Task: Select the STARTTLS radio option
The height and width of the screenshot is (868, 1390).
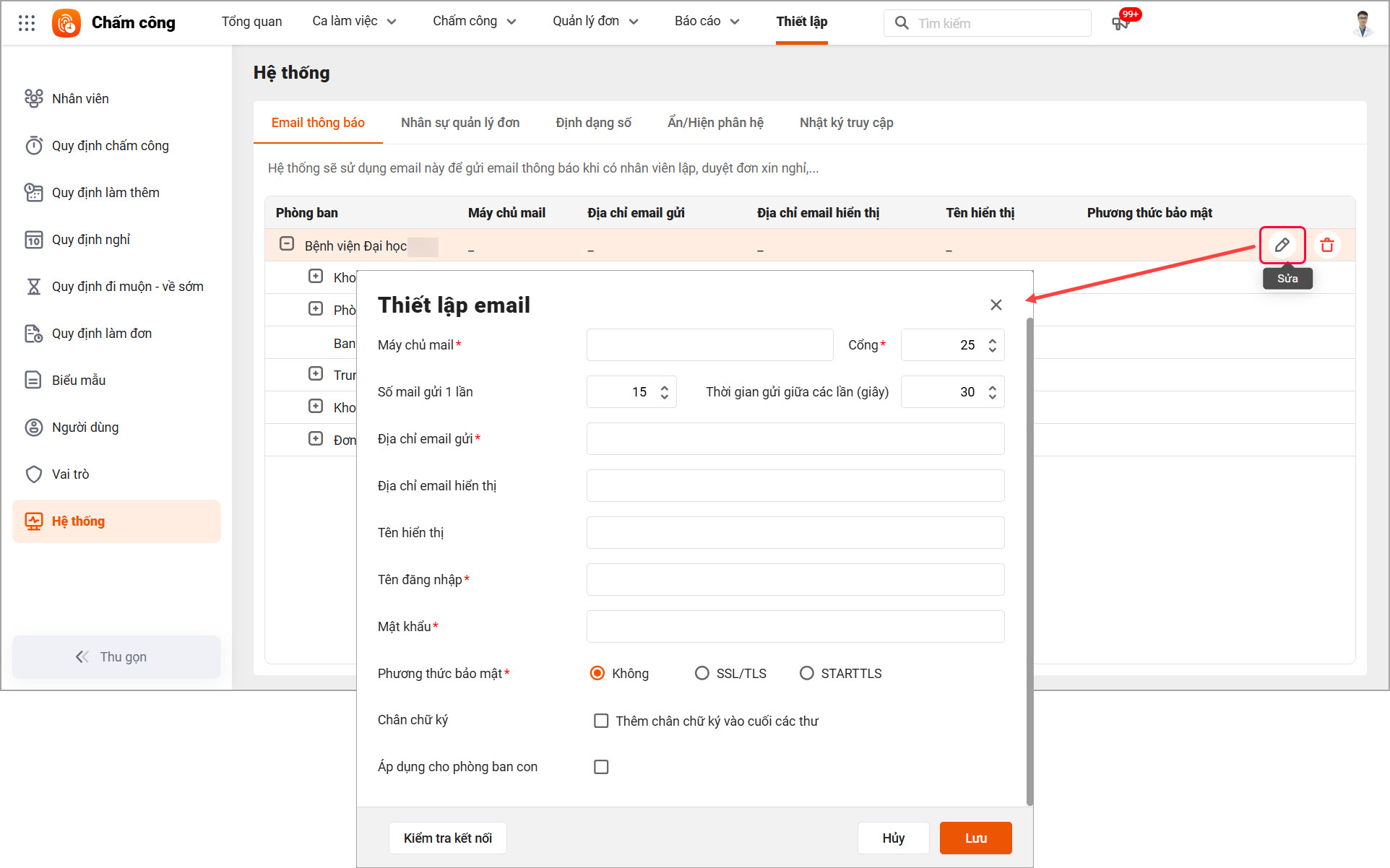Action: click(x=806, y=673)
